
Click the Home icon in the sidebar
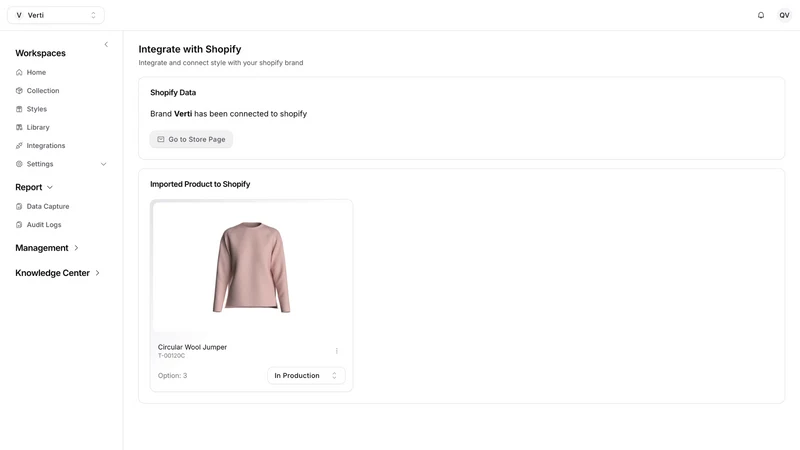point(19,72)
